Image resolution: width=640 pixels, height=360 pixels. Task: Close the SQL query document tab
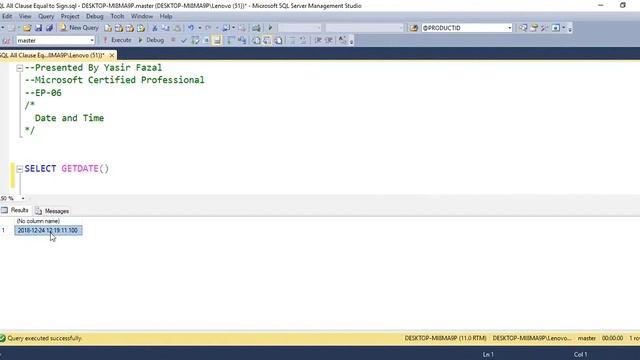point(112,55)
